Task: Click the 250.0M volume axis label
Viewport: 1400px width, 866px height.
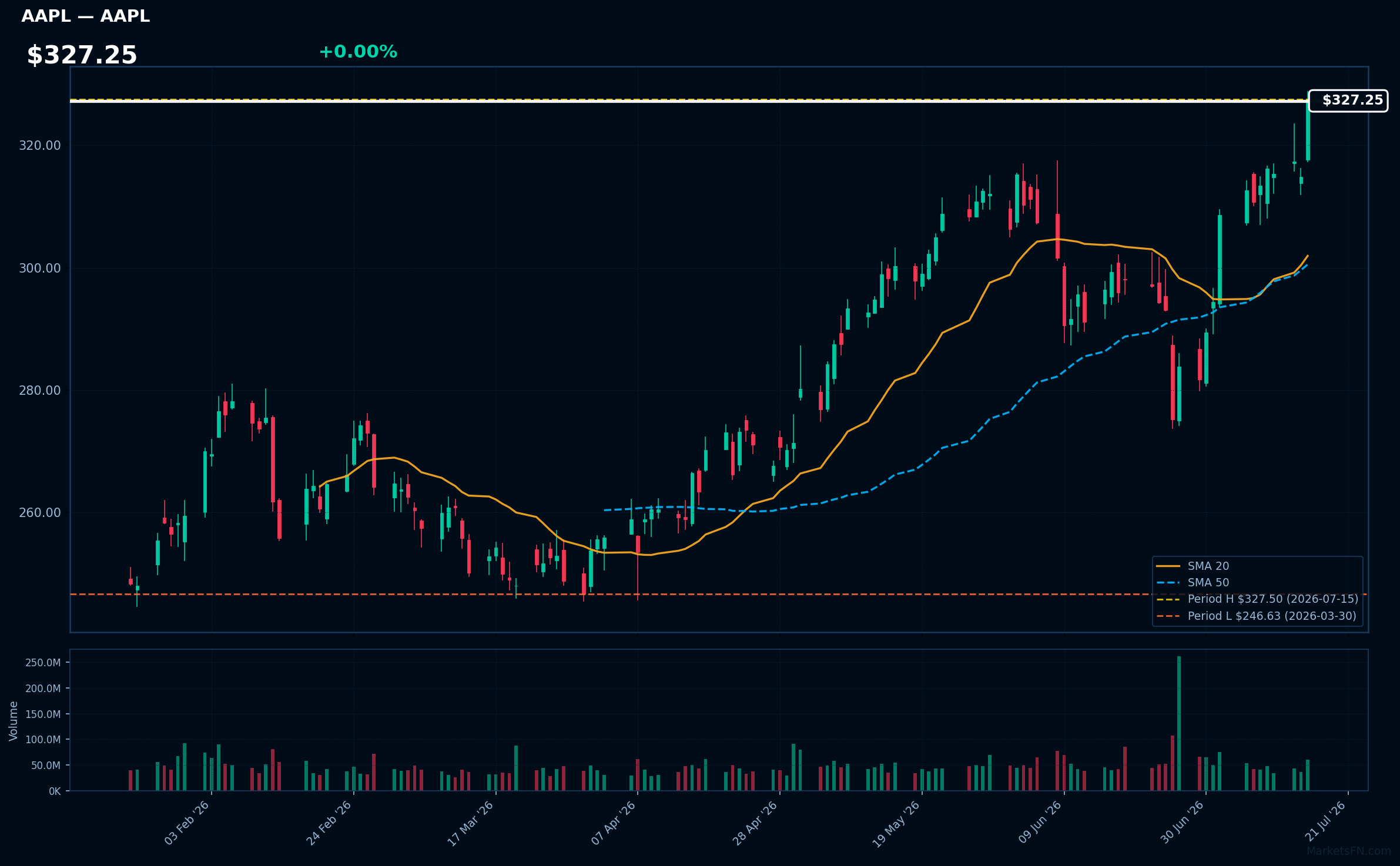Action: click(43, 663)
